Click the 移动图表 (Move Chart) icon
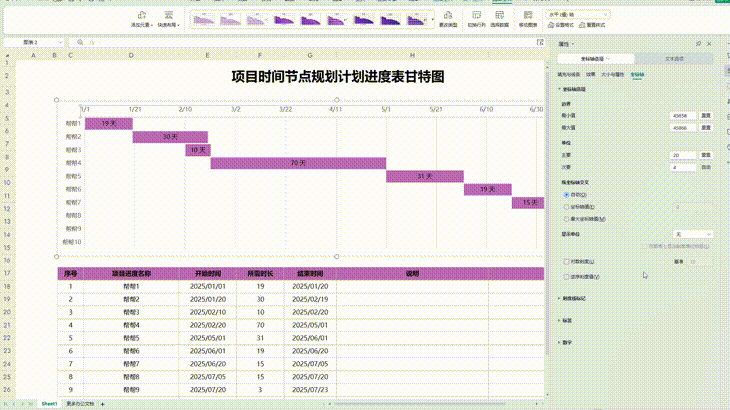 (x=526, y=16)
